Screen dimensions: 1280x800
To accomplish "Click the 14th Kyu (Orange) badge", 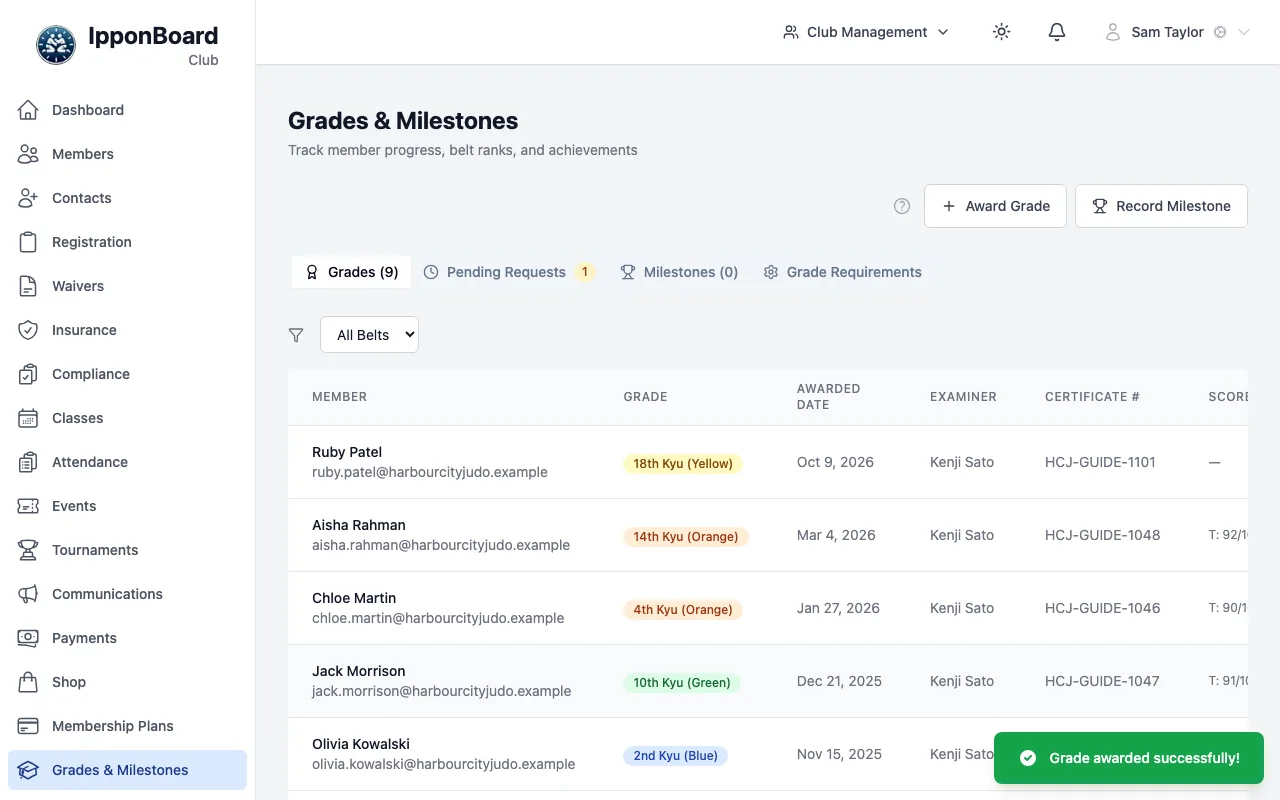I will click(686, 536).
